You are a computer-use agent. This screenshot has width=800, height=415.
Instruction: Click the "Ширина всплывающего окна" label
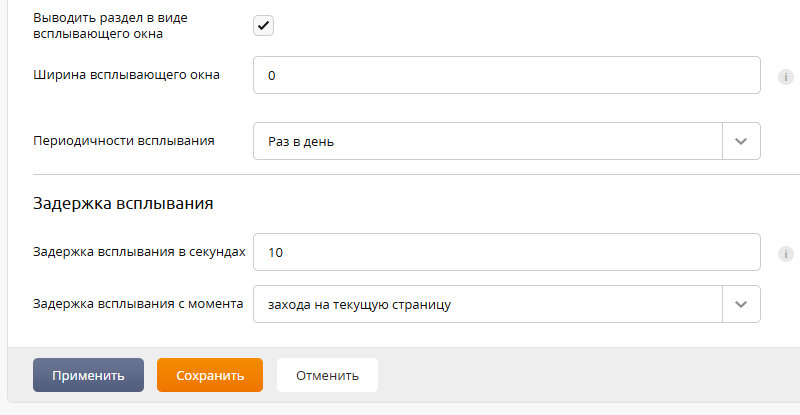pos(126,75)
